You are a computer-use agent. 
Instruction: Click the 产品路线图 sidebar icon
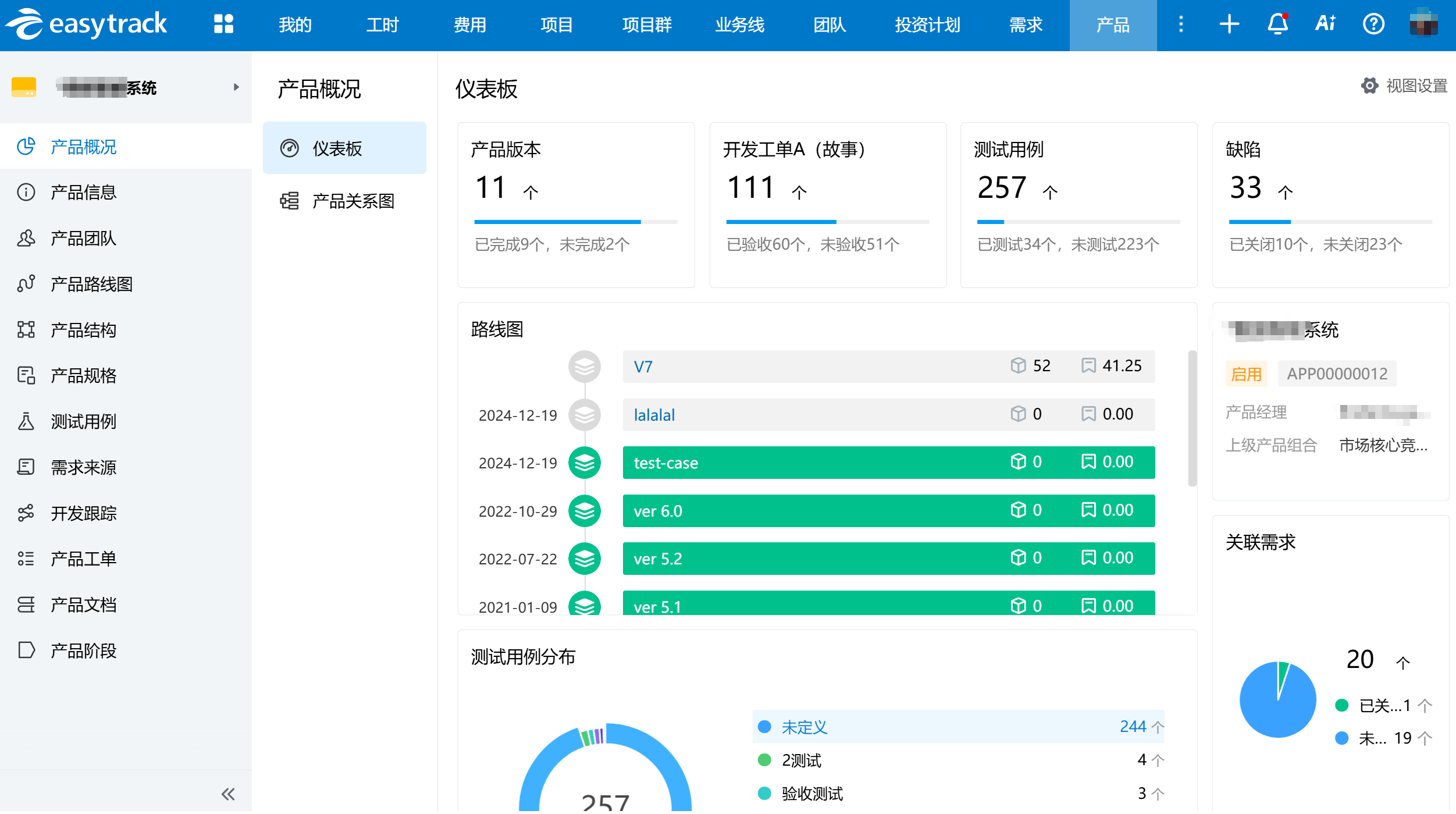pyautogui.click(x=26, y=284)
